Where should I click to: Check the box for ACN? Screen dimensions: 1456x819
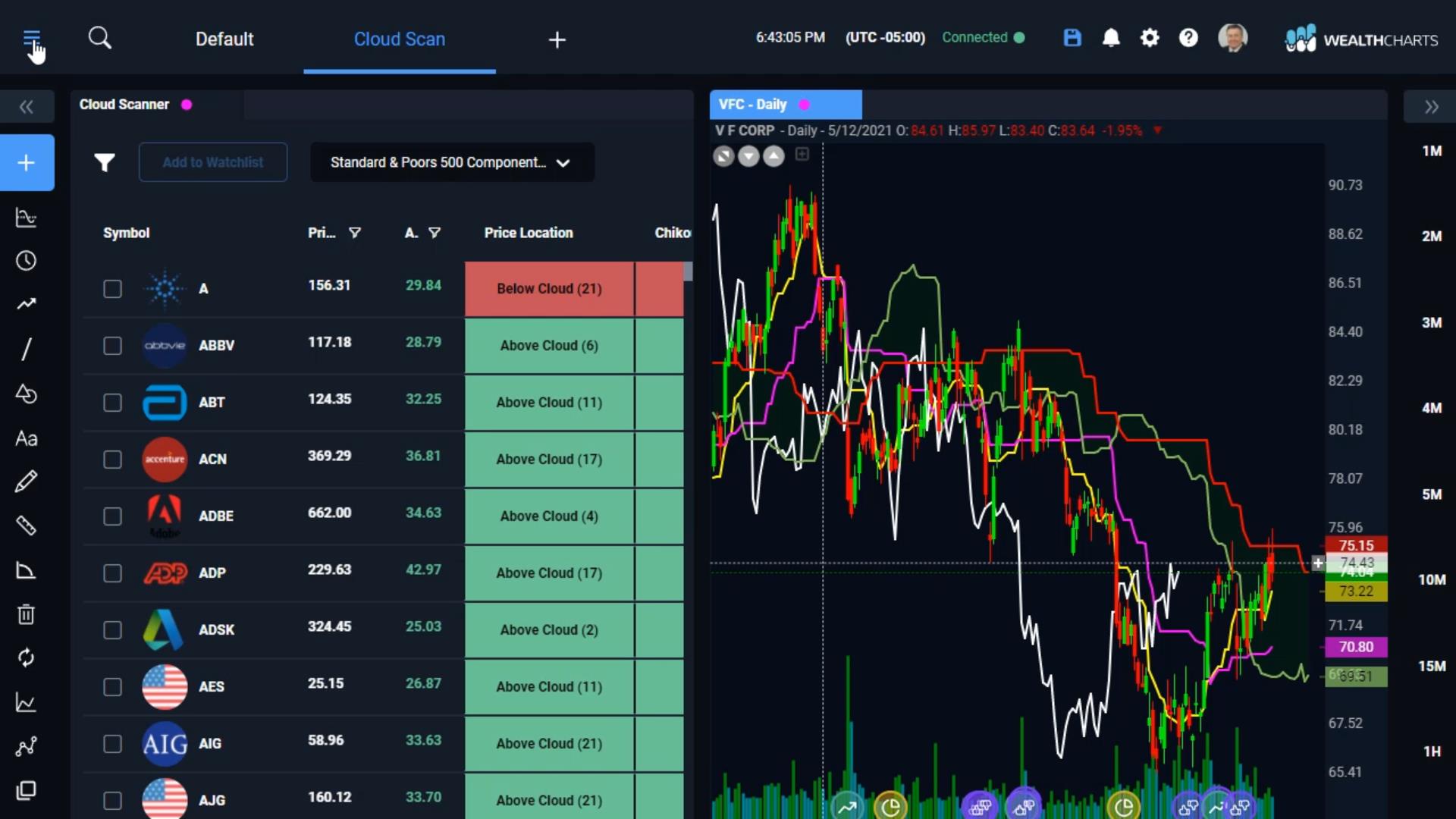coord(112,460)
